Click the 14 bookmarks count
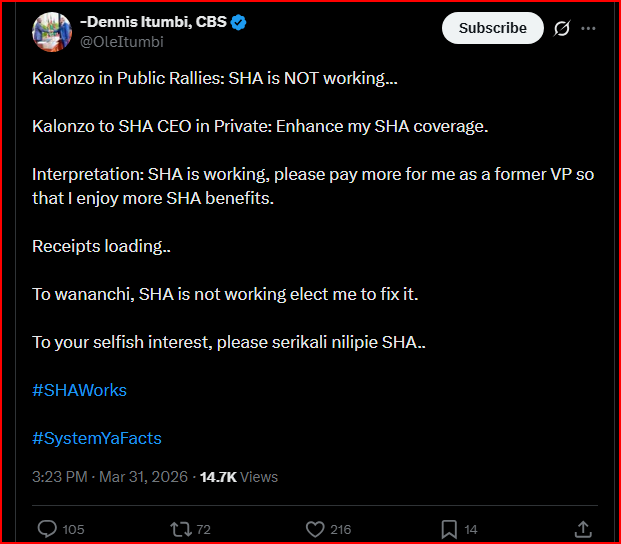Screen dimensions: 621x544 [471, 530]
